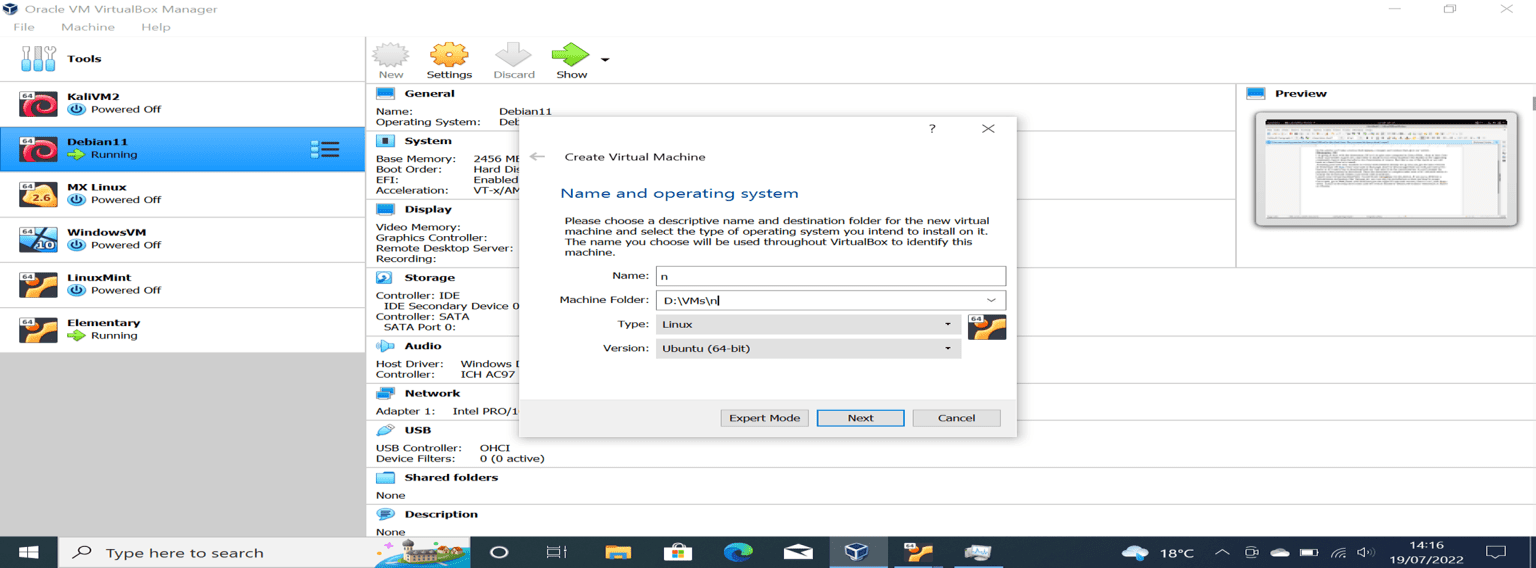Open the Machine menu
Viewport: 1536px width, 568px height.
pos(88,27)
